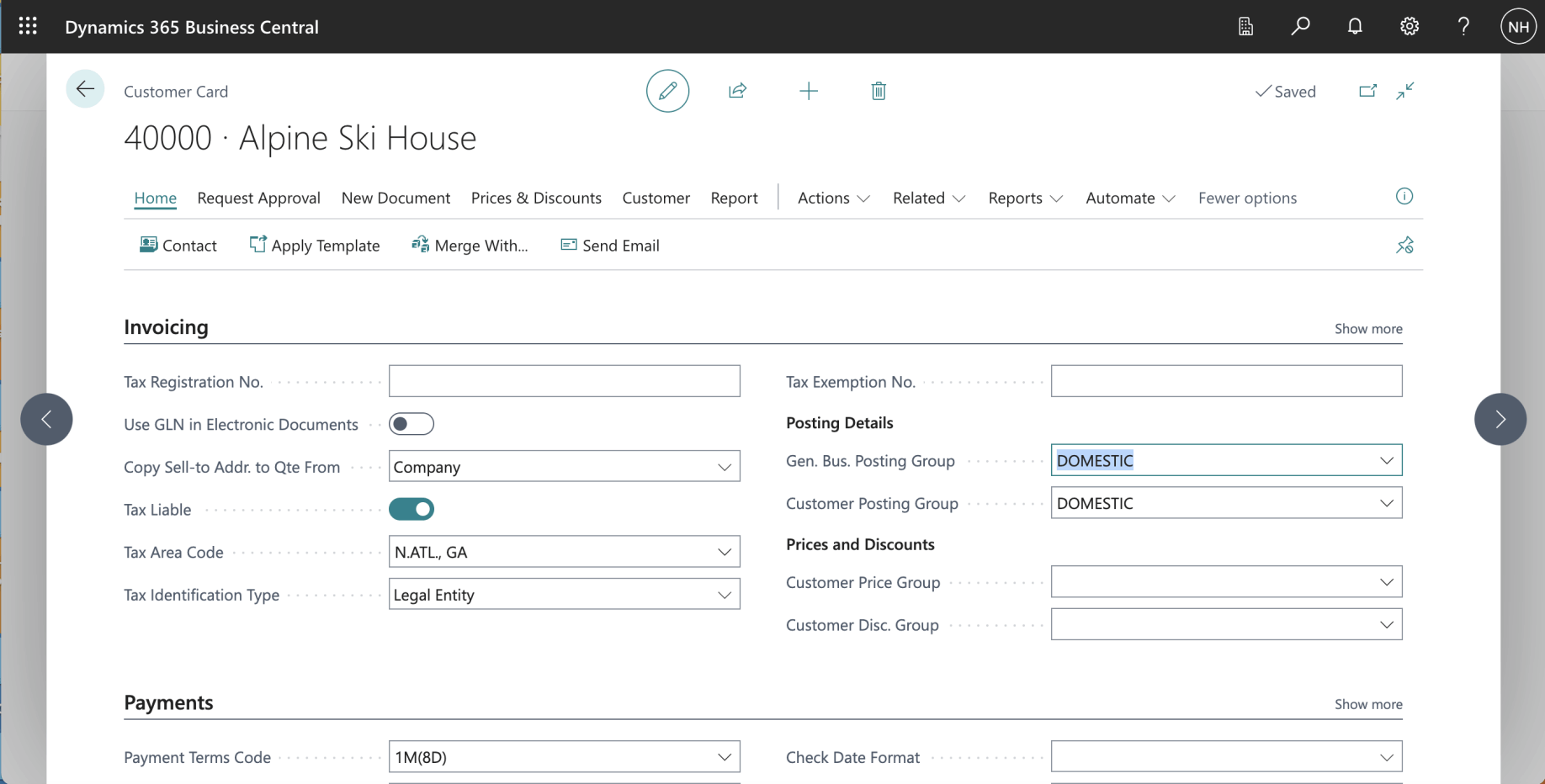Open the app launcher grid icon
The width and height of the screenshot is (1545, 784).
click(x=28, y=26)
